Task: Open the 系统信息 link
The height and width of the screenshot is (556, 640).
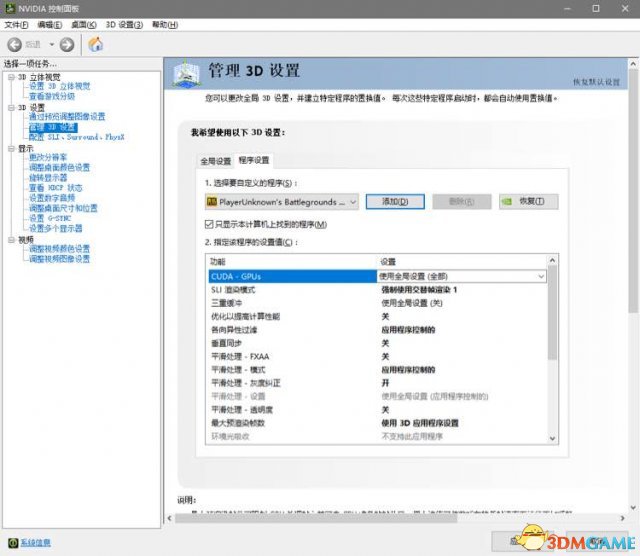Action: [x=36, y=543]
